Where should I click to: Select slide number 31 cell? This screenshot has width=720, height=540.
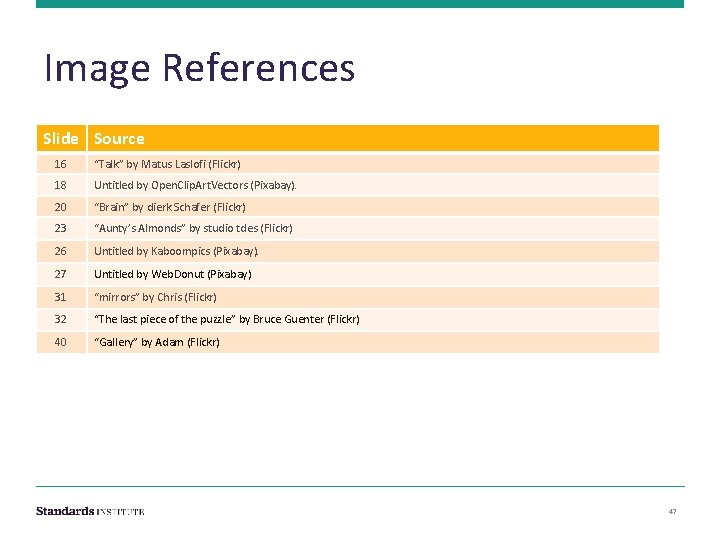[61, 297]
